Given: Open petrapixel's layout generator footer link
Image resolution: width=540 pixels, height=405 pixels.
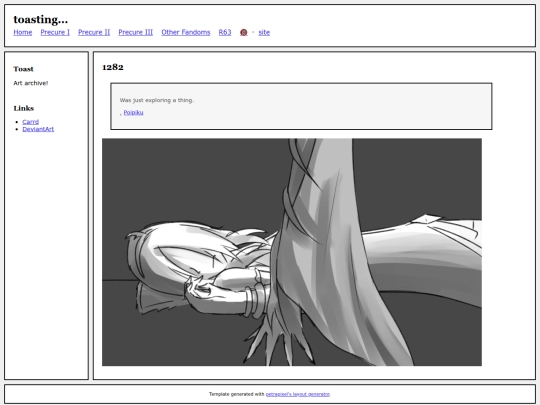Looking at the screenshot, I should [298, 394].
